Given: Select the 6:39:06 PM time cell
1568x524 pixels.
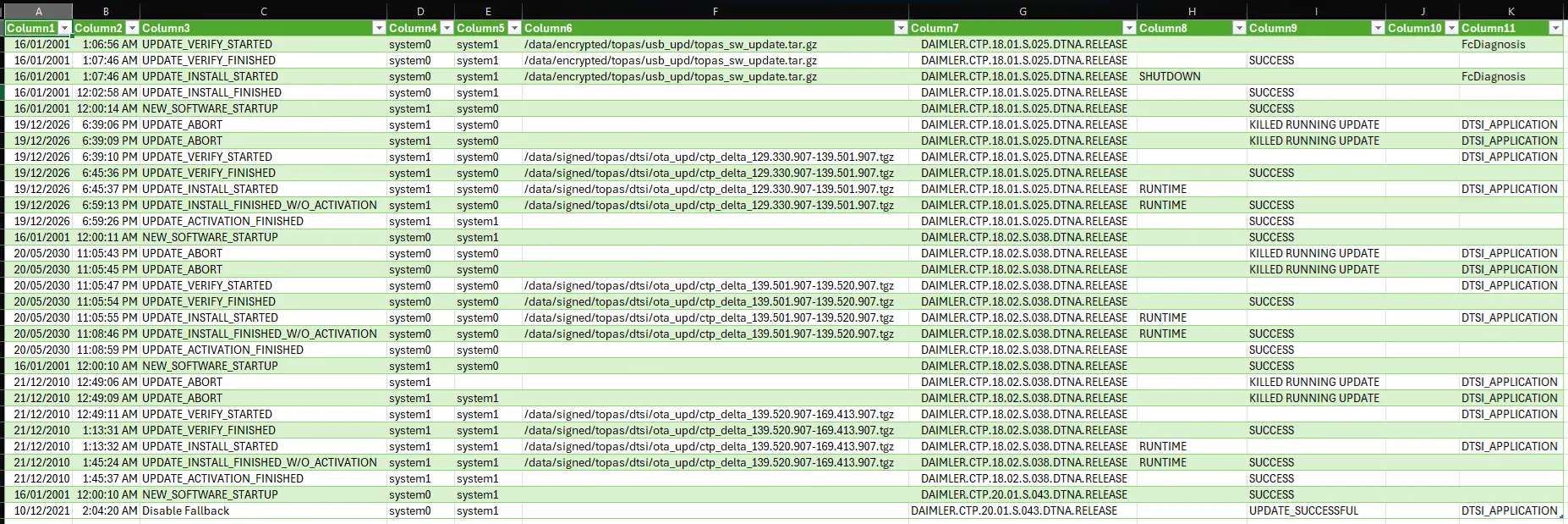Looking at the screenshot, I should [x=106, y=124].
